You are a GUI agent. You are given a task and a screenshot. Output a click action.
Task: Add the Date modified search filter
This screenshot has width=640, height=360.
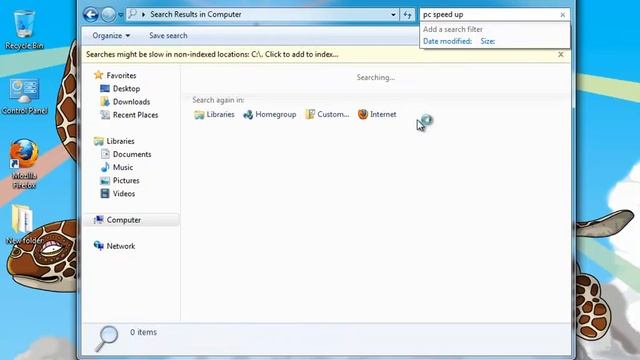pyautogui.click(x=447, y=41)
